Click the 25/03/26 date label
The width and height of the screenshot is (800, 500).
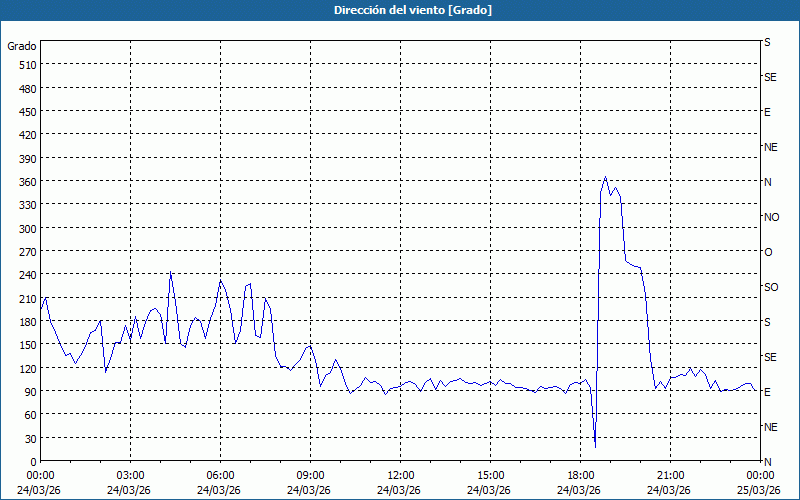[x=760, y=490]
